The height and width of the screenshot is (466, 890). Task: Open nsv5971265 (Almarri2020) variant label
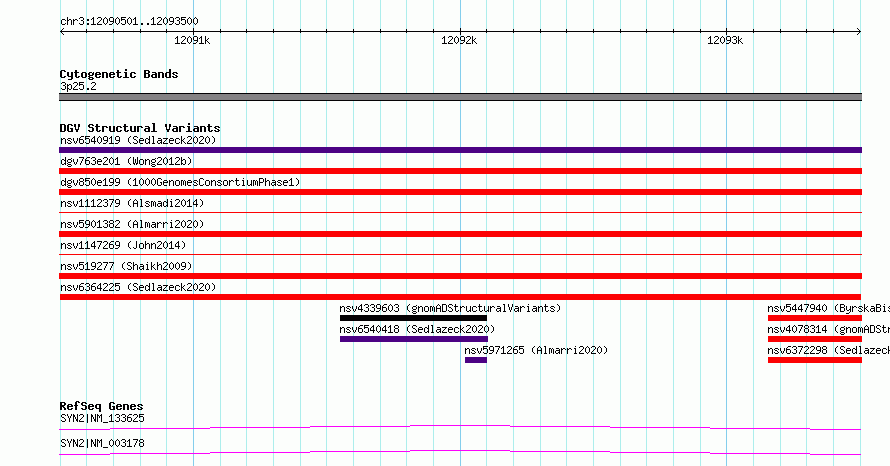(x=536, y=350)
